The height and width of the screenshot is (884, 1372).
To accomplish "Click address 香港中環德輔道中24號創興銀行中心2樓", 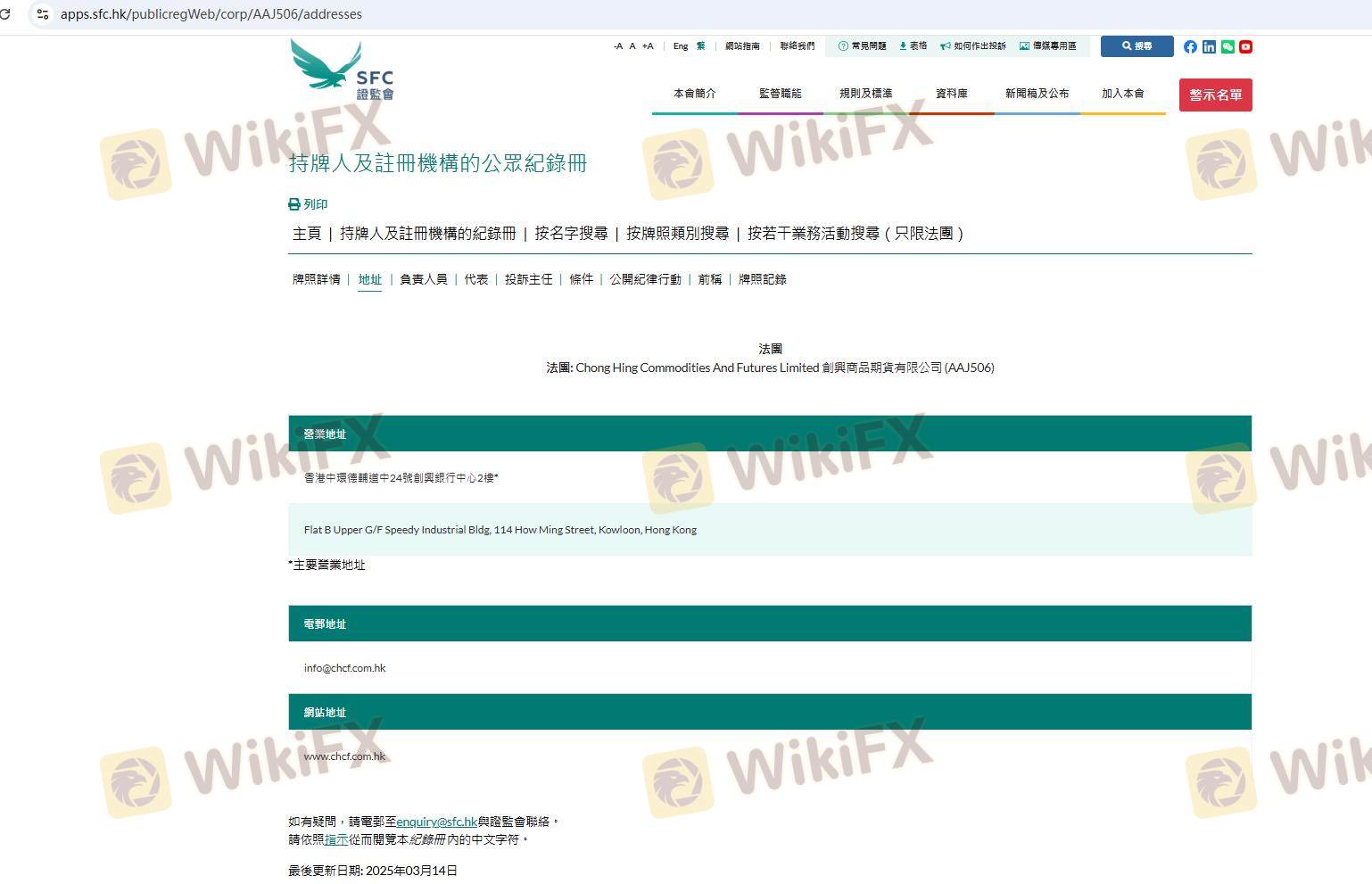I will click(x=401, y=478).
